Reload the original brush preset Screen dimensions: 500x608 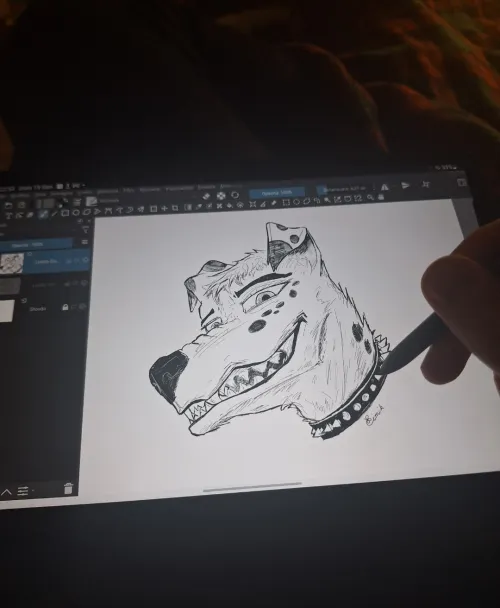pos(235,195)
